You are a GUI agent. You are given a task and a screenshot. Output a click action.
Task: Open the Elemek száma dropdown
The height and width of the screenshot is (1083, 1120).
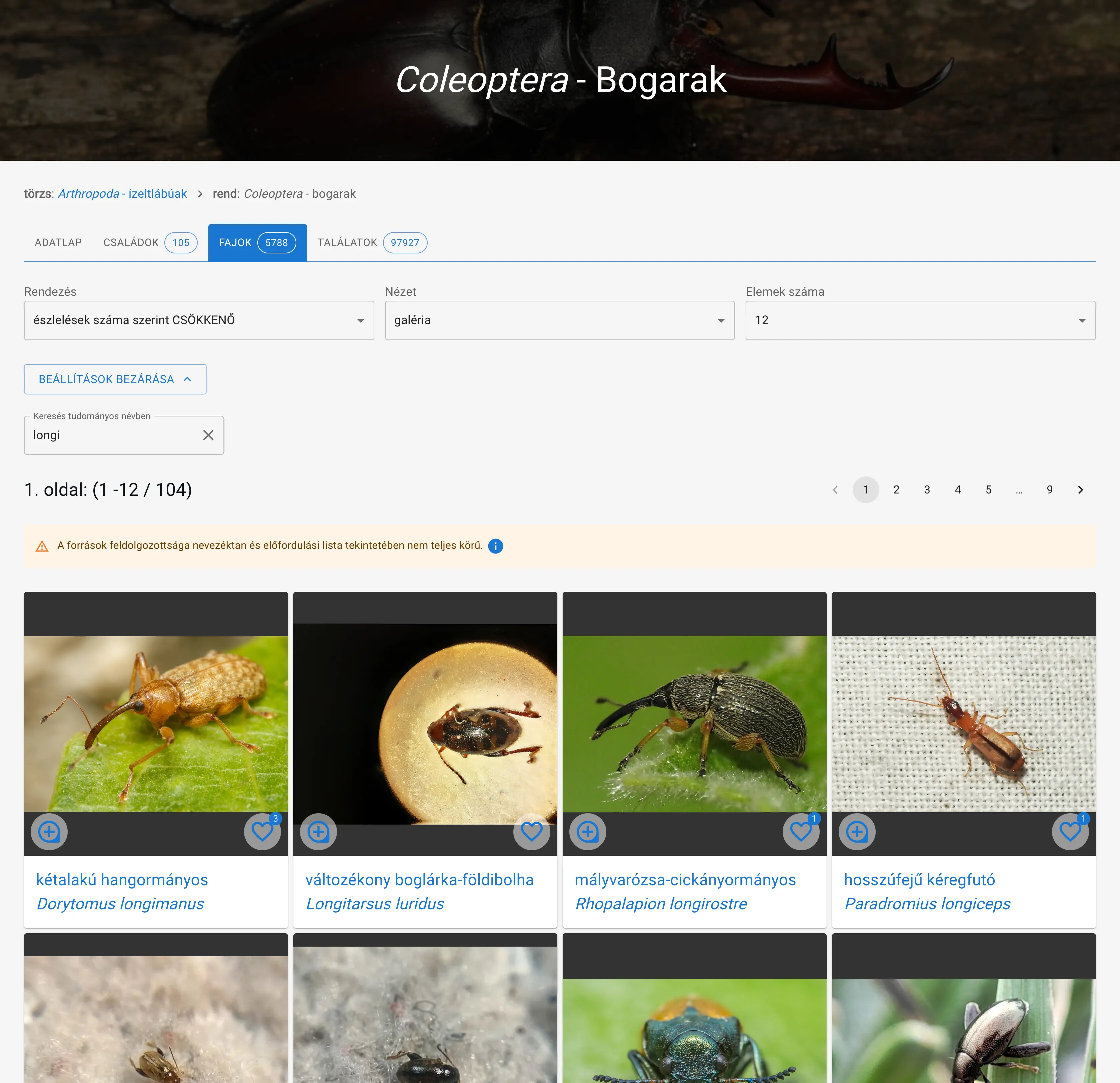pos(920,321)
